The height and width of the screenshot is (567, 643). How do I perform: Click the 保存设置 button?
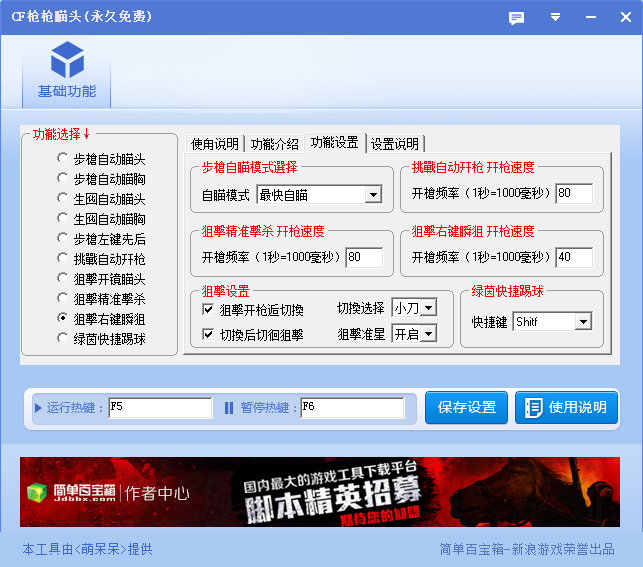pos(466,407)
